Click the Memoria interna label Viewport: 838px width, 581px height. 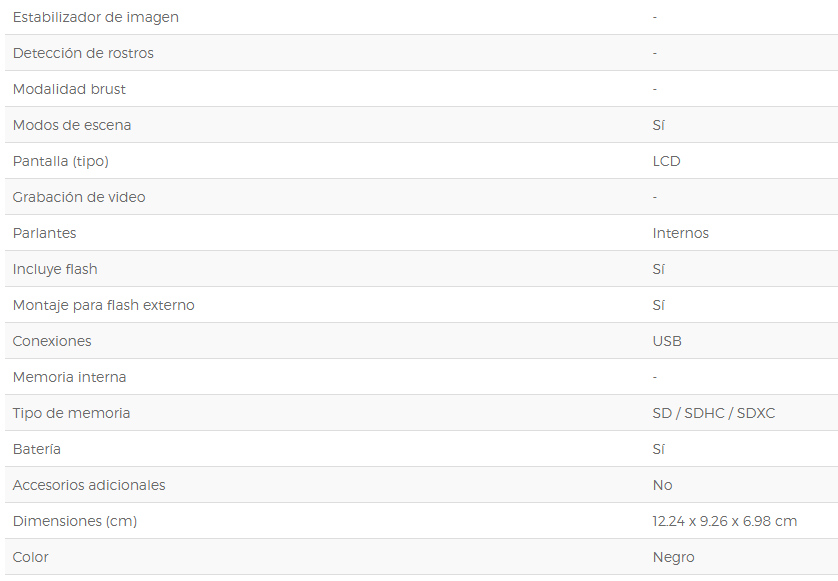tap(69, 377)
